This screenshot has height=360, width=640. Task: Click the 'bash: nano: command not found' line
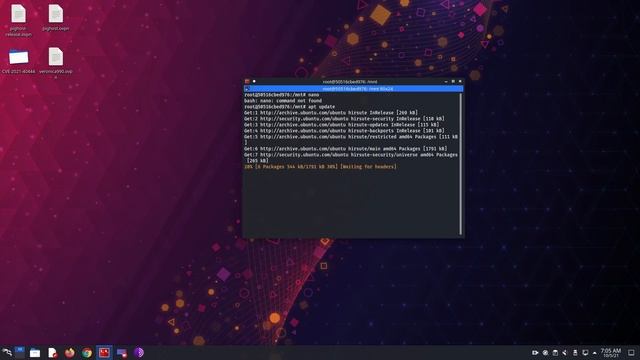(283, 100)
